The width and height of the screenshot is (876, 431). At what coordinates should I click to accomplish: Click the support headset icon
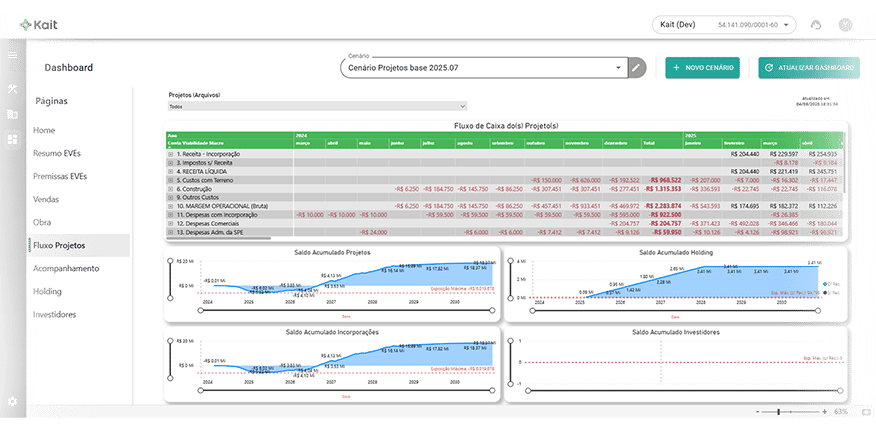coord(816,25)
